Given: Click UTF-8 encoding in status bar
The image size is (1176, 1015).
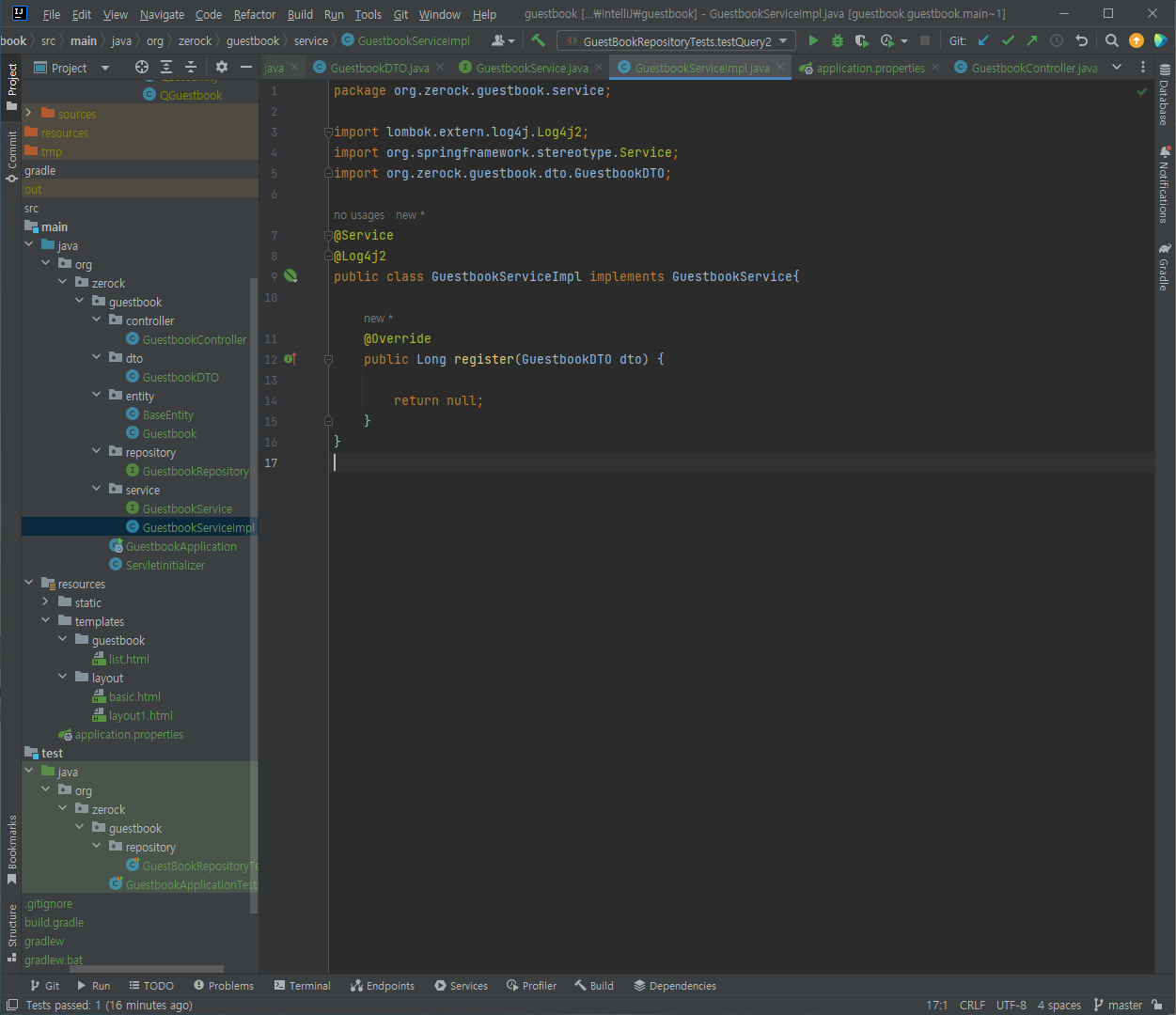Looking at the screenshot, I should pyautogui.click(x=1011, y=1005).
